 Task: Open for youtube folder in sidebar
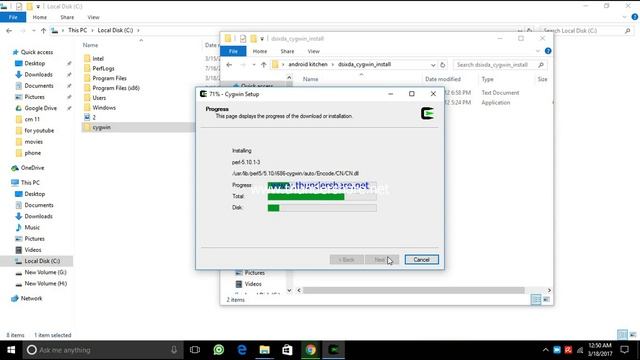(39, 131)
